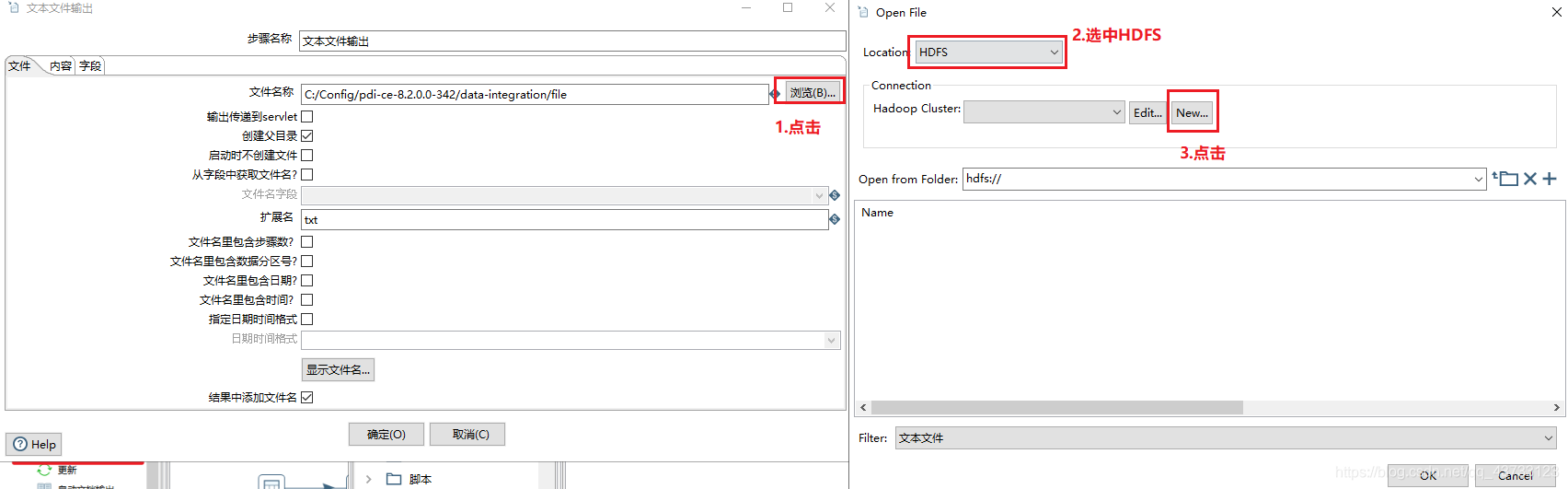The height and width of the screenshot is (489, 1568).
Task: Click the Edit... cluster button
Action: 1147,112
